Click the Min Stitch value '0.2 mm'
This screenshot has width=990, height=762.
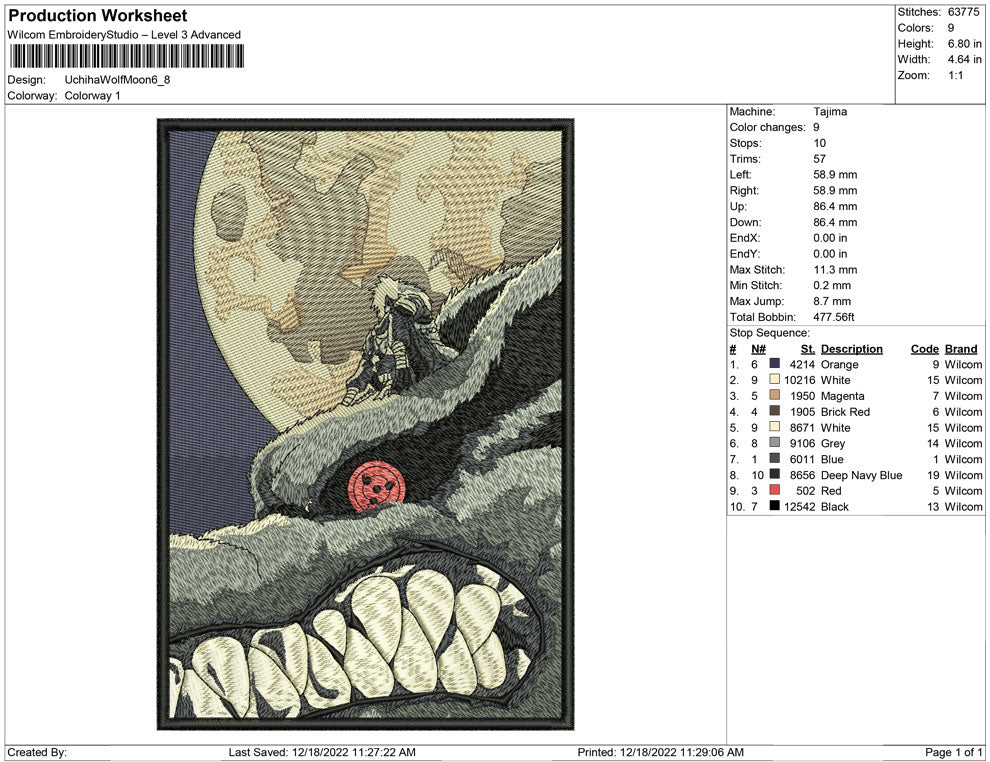click(x=832, y=285)
